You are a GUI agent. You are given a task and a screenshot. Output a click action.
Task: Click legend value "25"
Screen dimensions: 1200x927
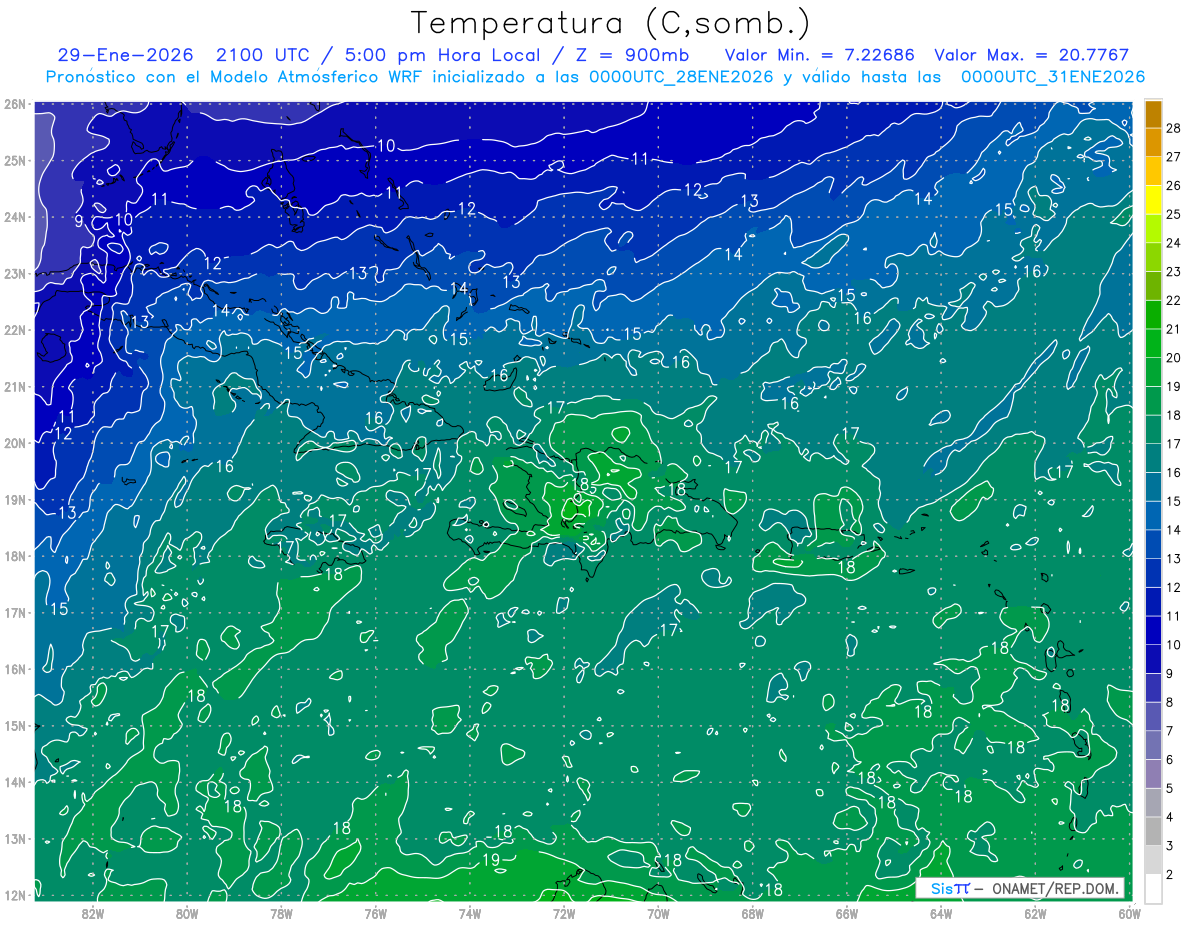click(1173, 214)
